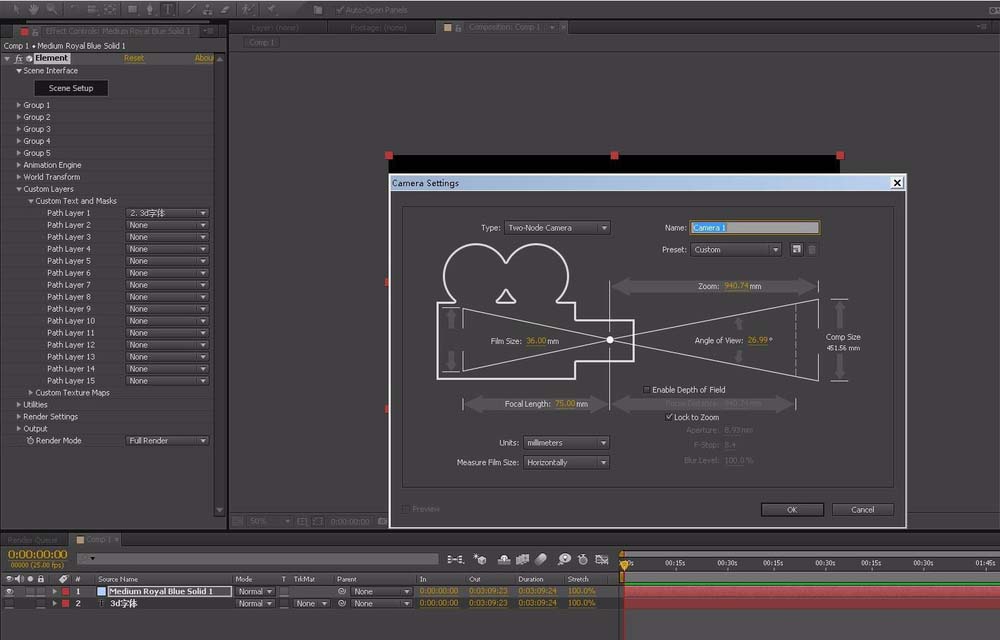Click the camera Name input field
The width and height of the screenshot is (1000, 640).
pyautogui.click(x=755, y=228)
